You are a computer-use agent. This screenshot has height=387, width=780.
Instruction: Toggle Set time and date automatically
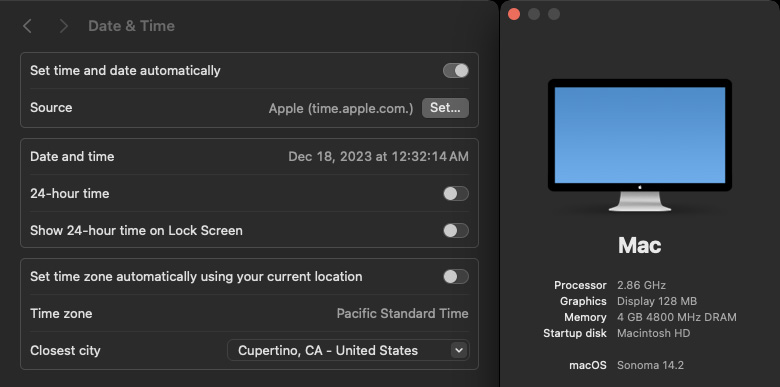[x=456, y=71]
